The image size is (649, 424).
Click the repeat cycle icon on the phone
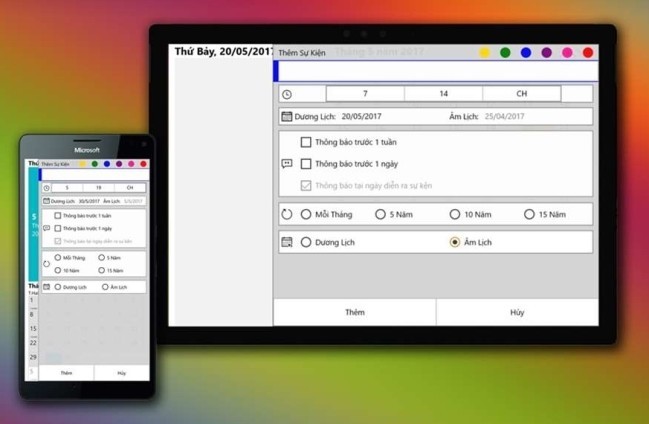coord(46,264)
